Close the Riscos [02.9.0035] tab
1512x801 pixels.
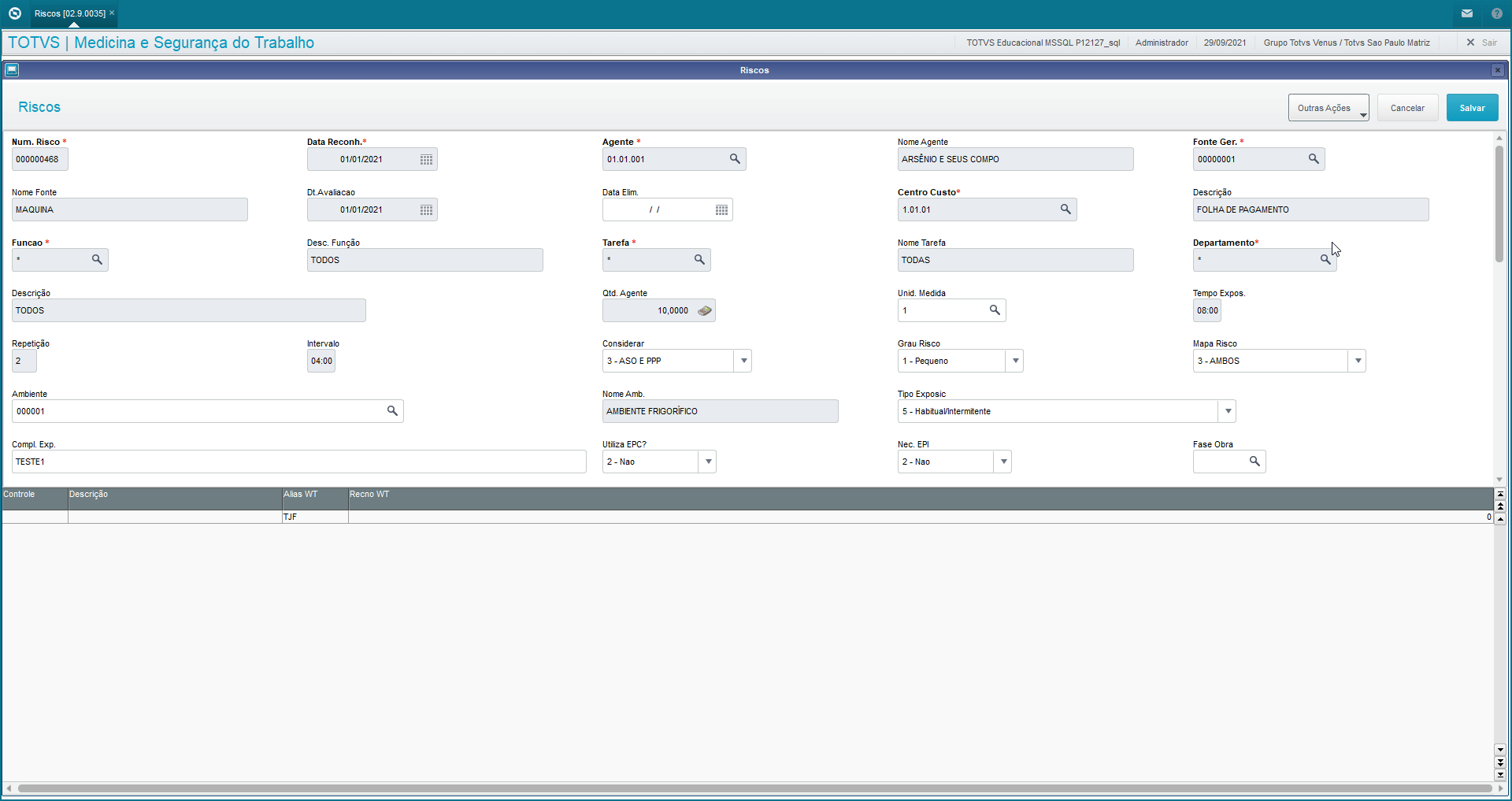tap(112, 13)
